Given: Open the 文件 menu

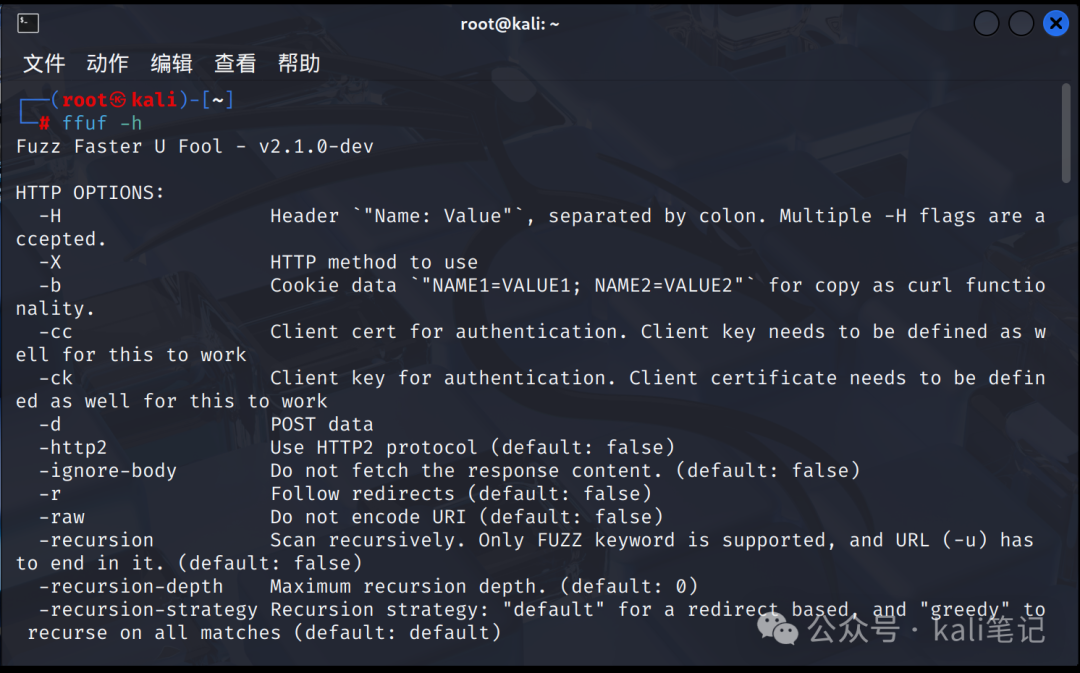Looking at the screenshot, I should (44, 63).
